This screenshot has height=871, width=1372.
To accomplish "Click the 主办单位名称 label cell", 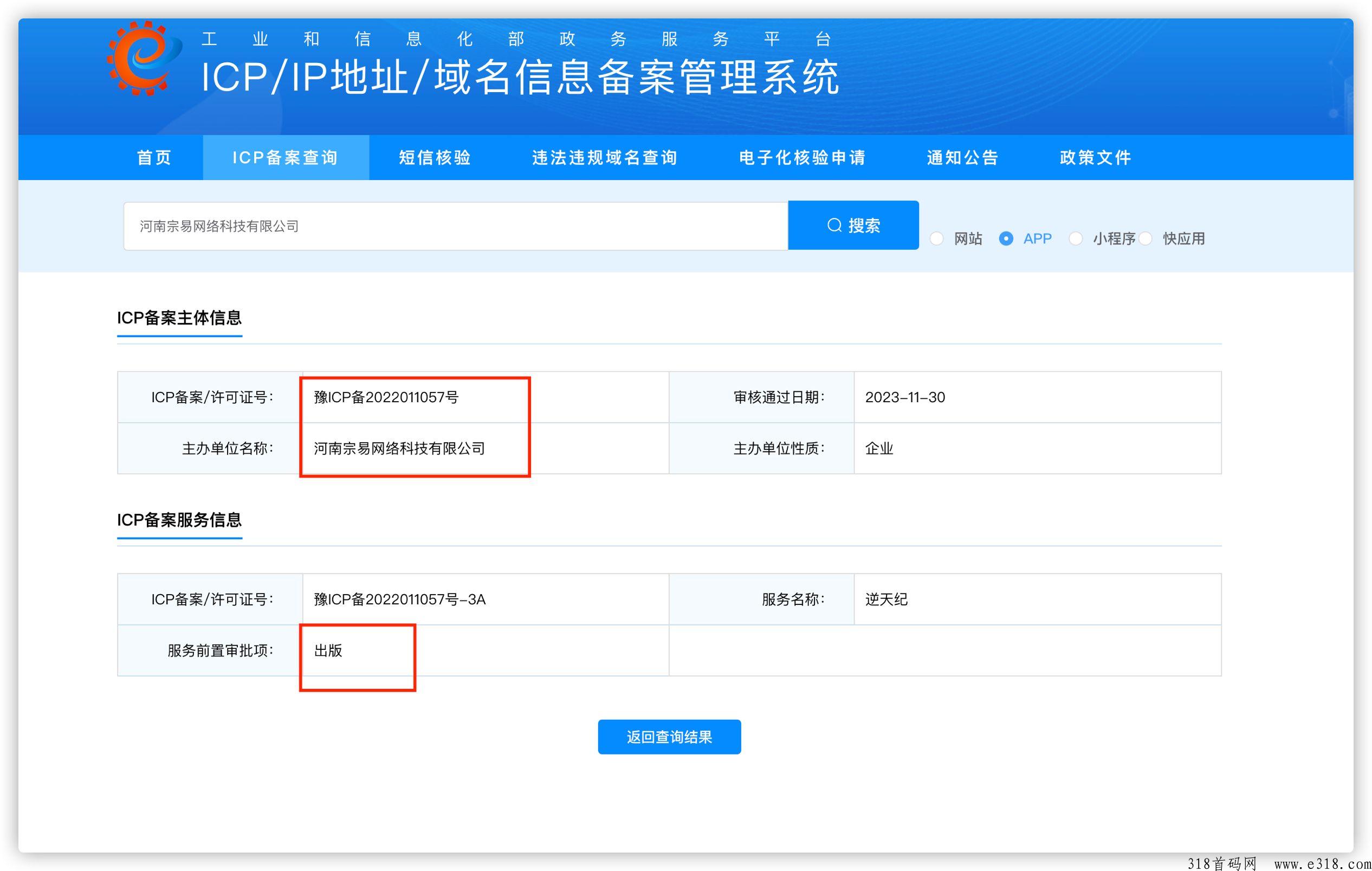I will point(210,449).
